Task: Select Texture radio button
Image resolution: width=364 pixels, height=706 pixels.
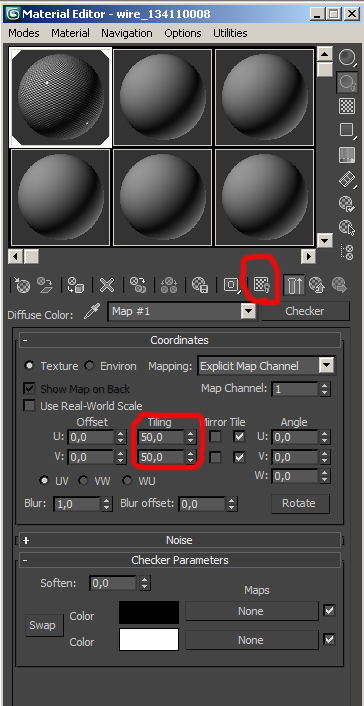Action: [x=29, y=366]
